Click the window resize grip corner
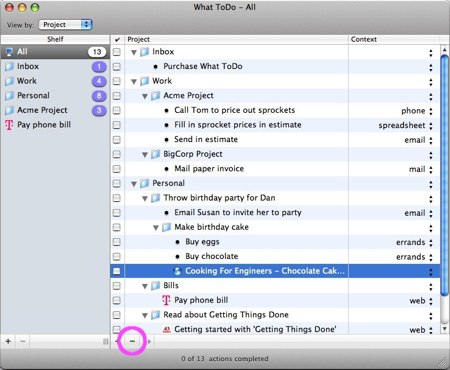The image size is (450, 370). pos(443,362)
